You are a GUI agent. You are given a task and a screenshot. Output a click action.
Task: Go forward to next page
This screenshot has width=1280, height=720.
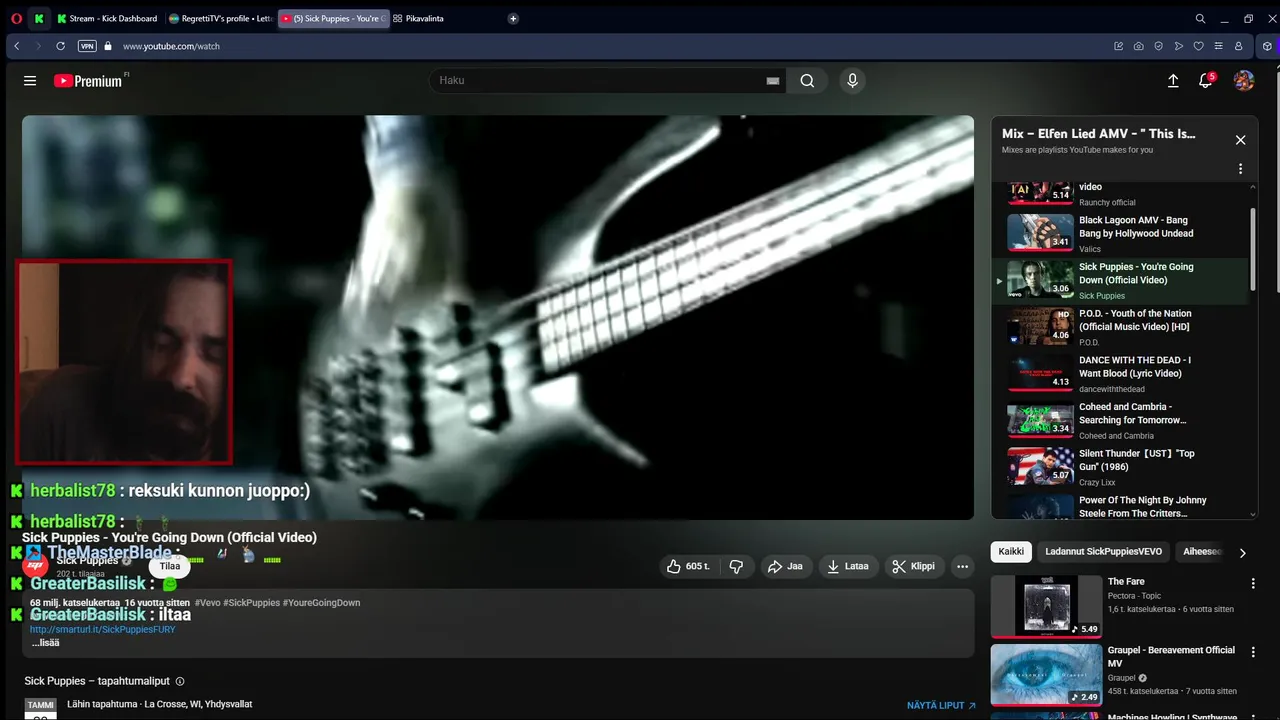point(38,46)
